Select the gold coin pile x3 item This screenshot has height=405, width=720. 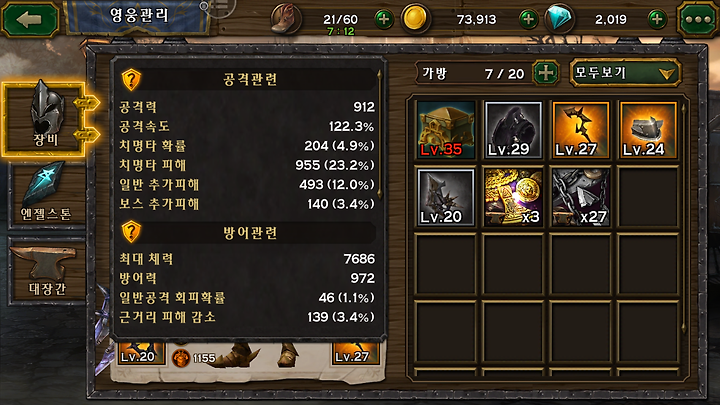point(513,197)
